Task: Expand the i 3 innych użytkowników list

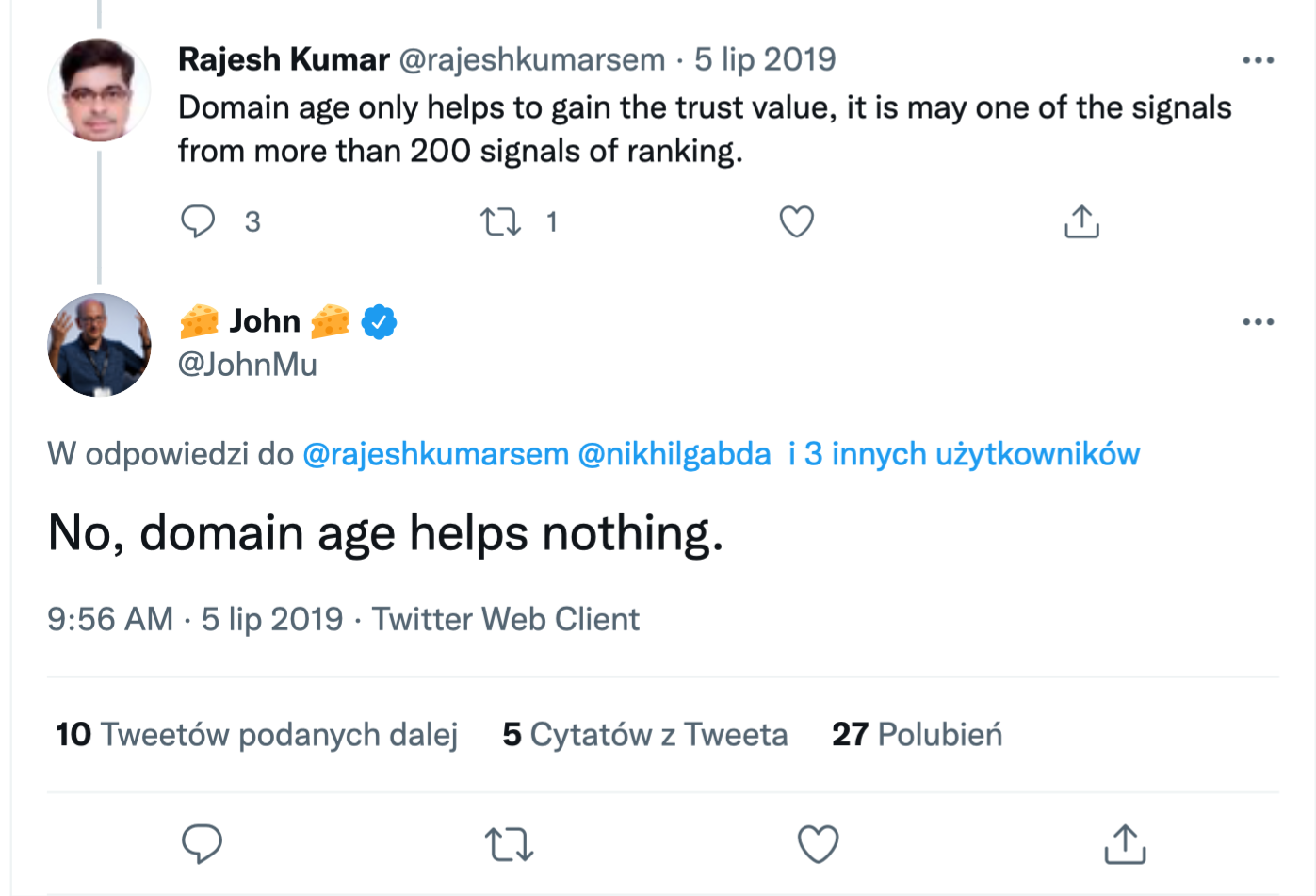Action: 964,454
